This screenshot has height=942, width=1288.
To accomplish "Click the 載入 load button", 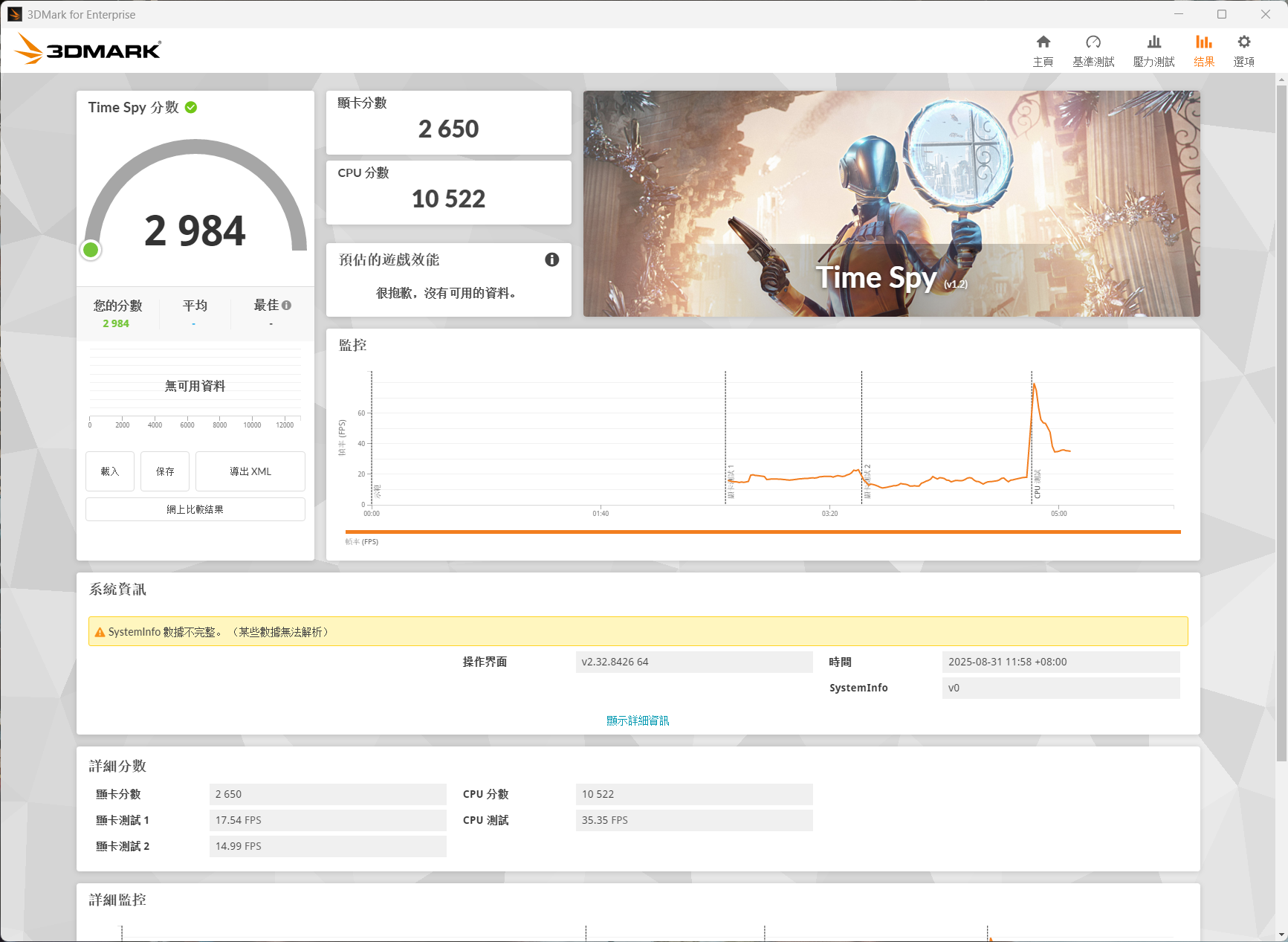I will coord(110,471).
